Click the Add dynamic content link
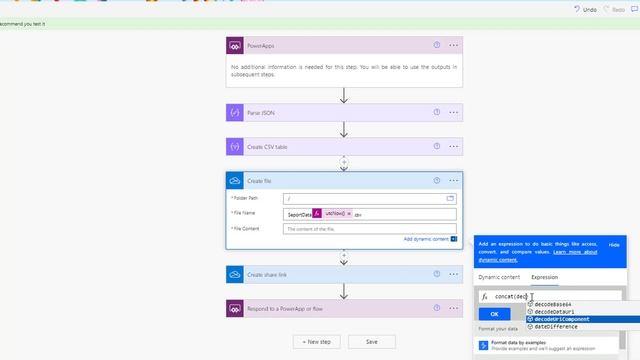640x360 pixels. tap(426, 239)
